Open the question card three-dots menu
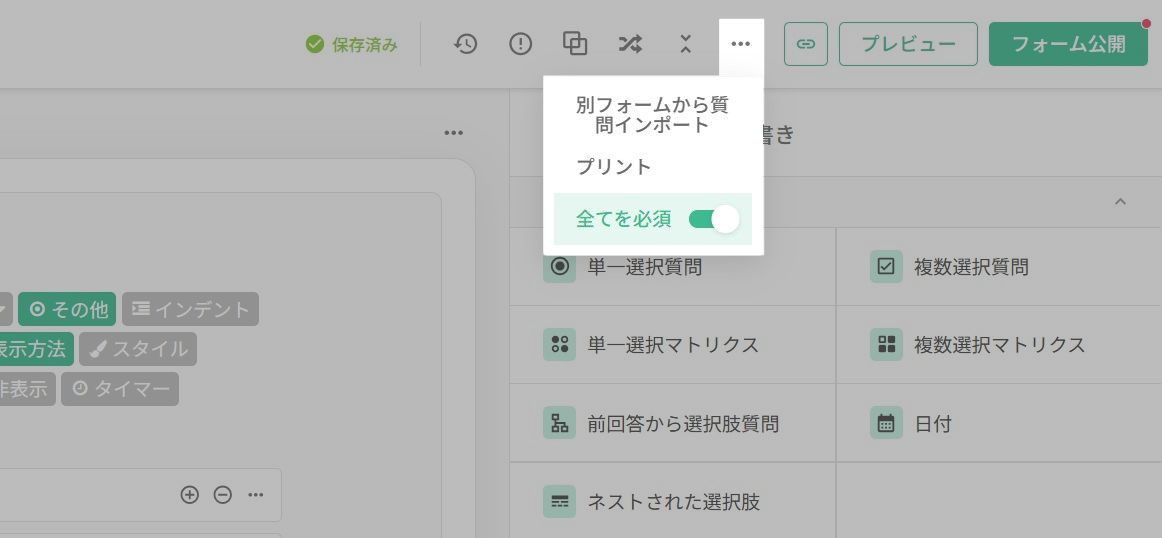The height and width of the screenshot is (538, 1162). (454, 133)
